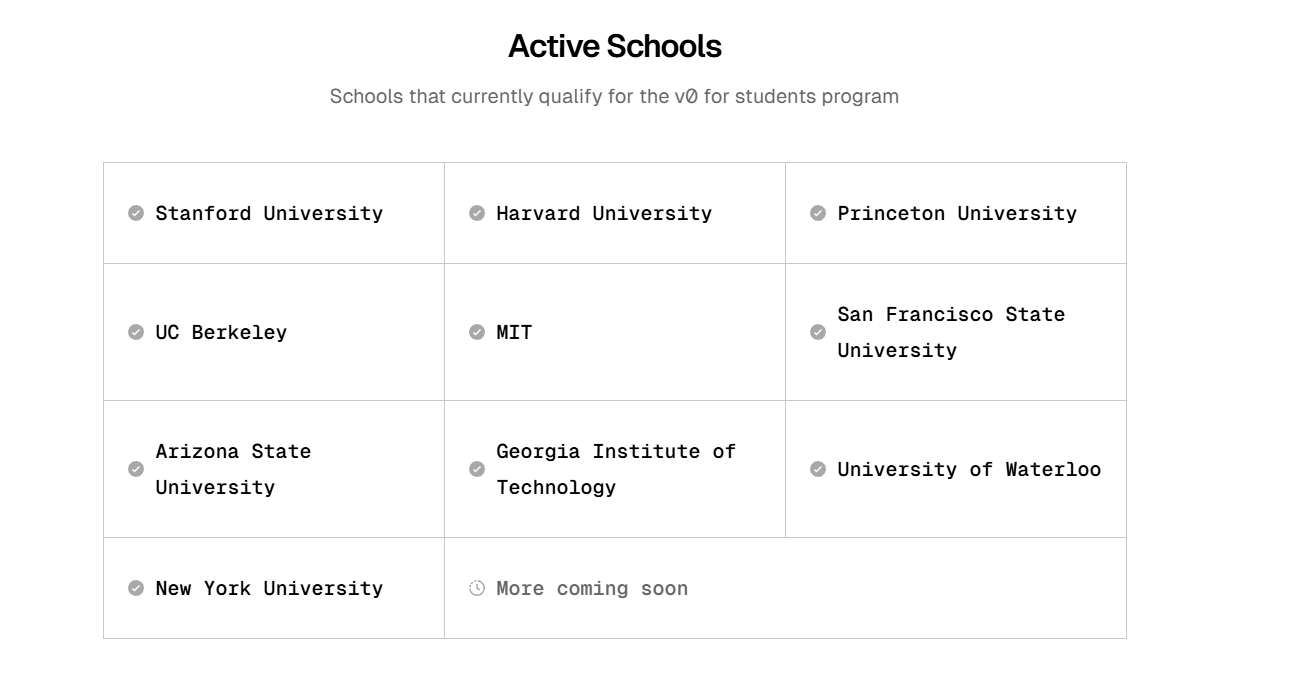
Task: Click the clock icon beside More coming soon
Action: pyautogui.click(x=477, y=588)
